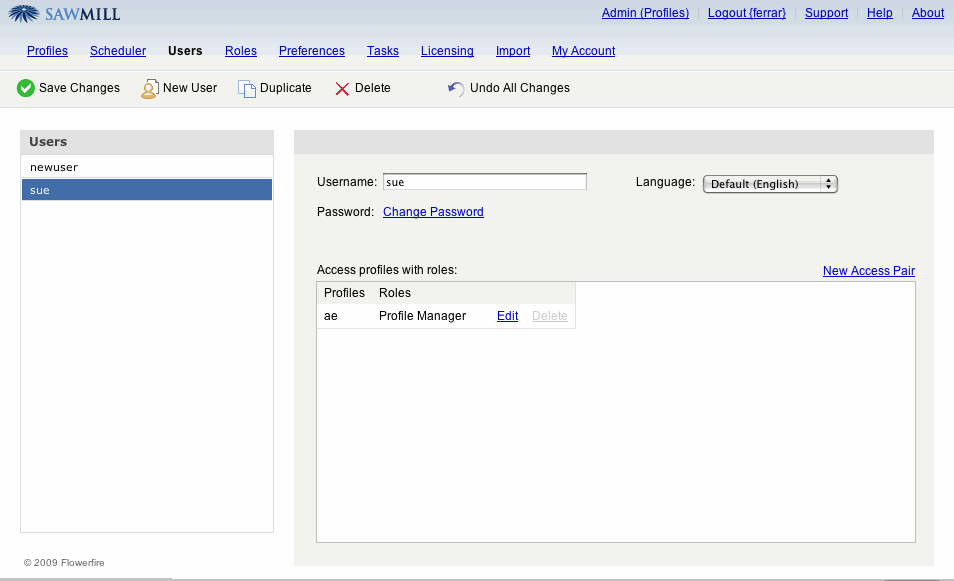Log out via the Logout link
This screenshot has width=954, height=581.
747,13
